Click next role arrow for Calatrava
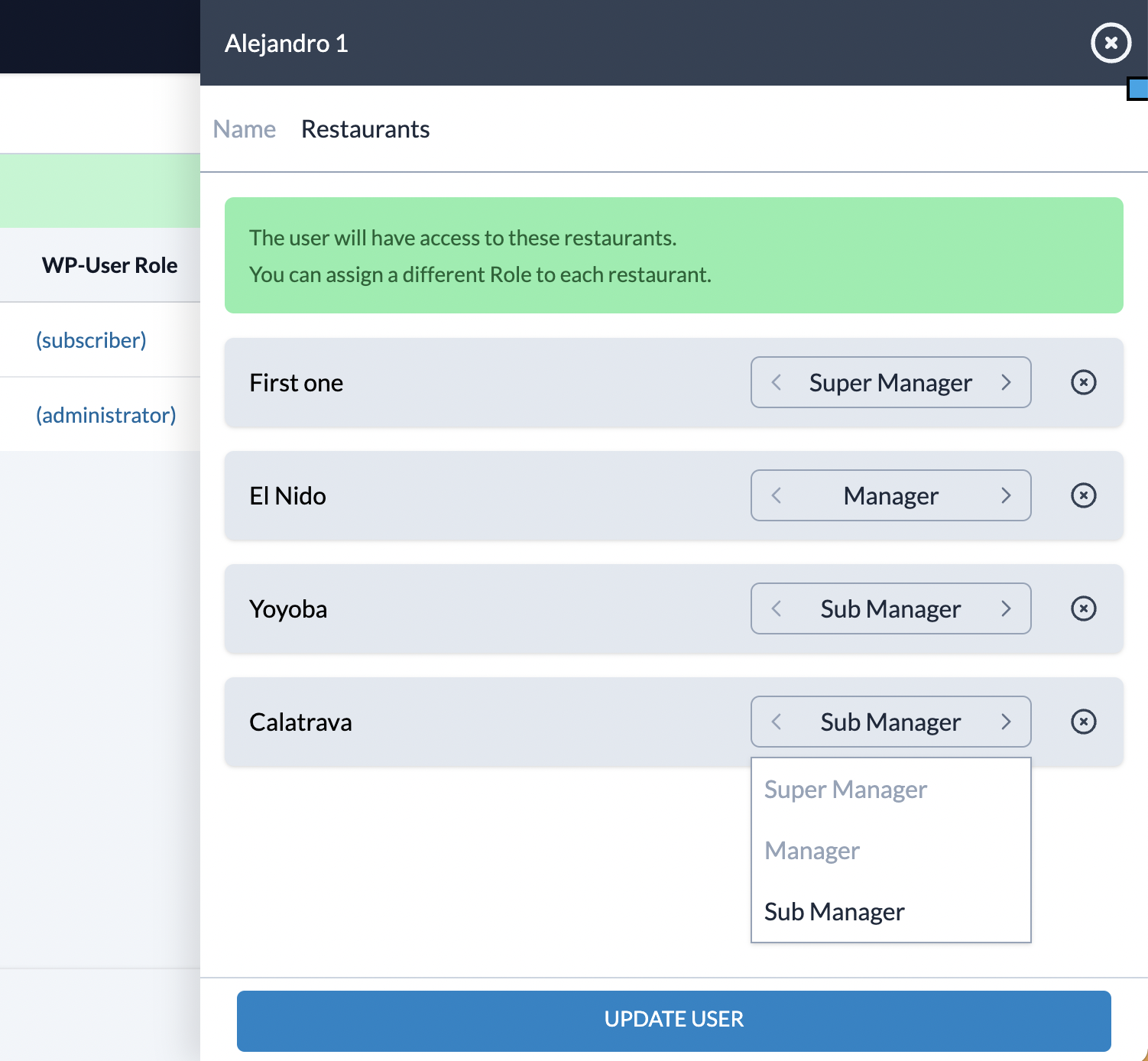This screenshot has width=1148, height=1061. [x=1006, y=722]
